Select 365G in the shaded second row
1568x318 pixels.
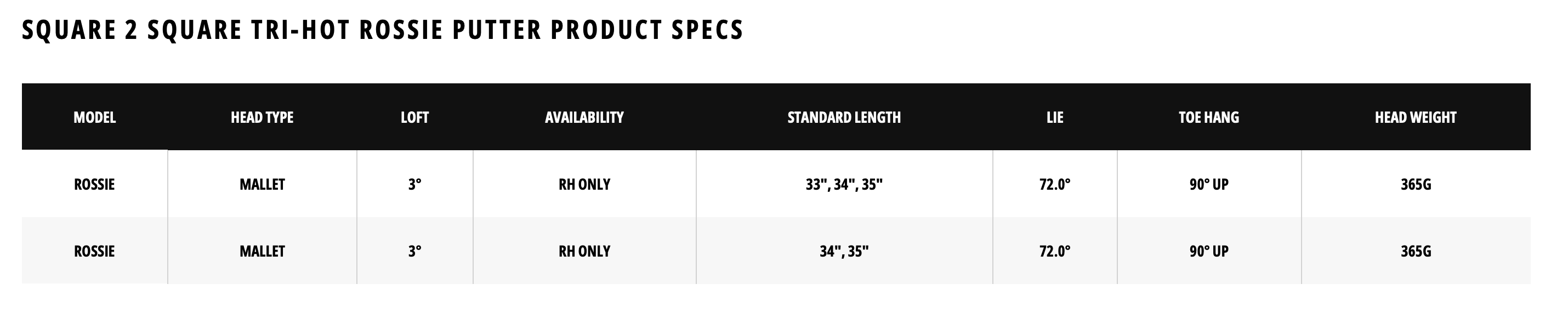[x=1415, y=251]
